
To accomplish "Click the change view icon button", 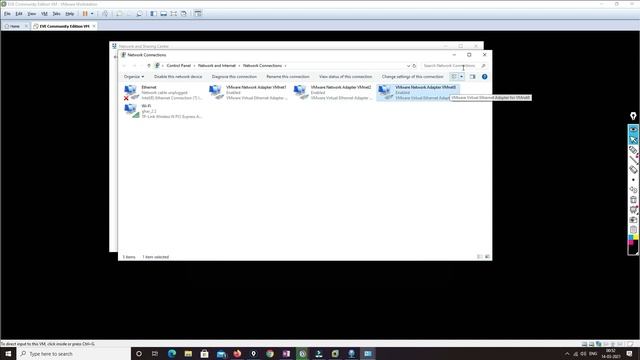I will tap(454, 77).
